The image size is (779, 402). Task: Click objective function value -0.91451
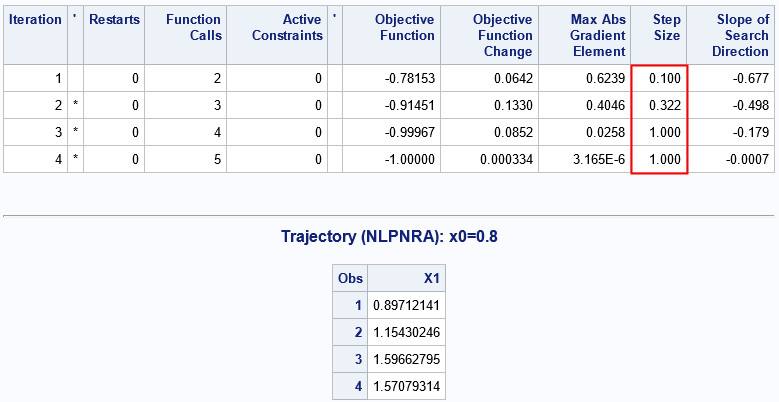pos(407,106)
